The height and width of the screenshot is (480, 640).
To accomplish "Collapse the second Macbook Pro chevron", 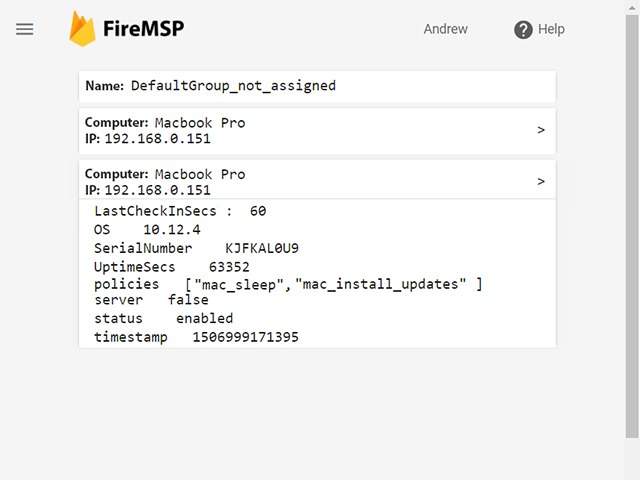I will (541, 182).
